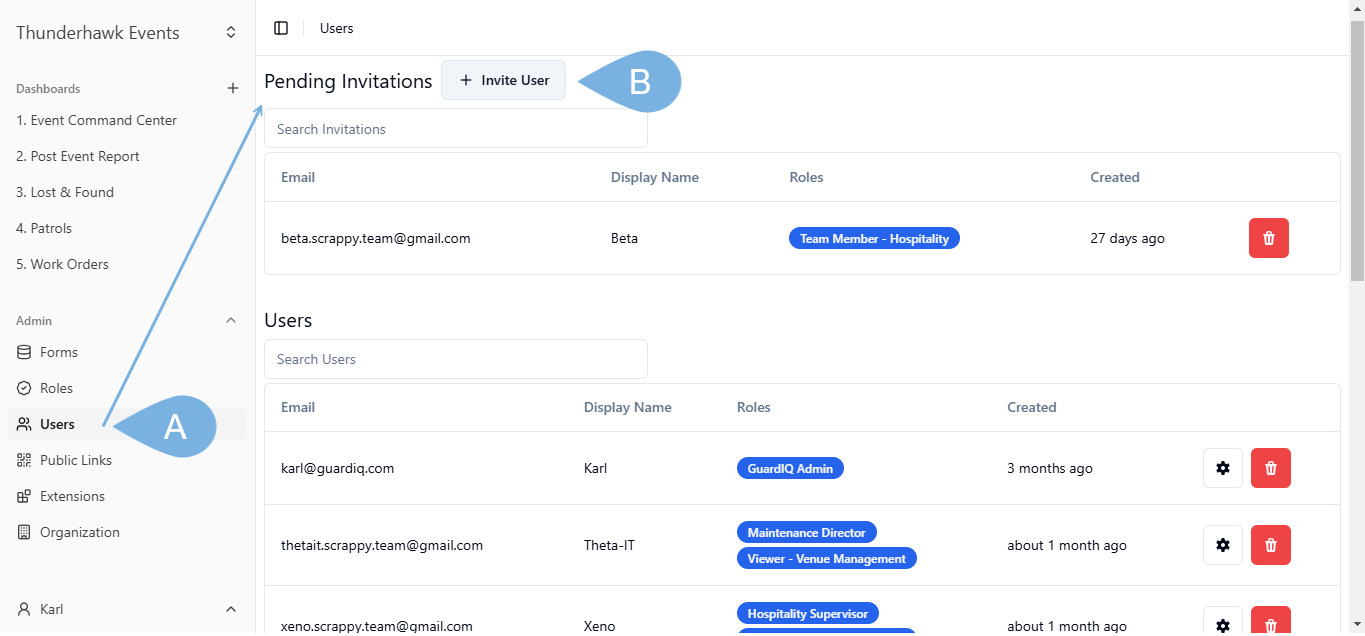Viewport: 1365px width, 636px height.
Task: Open settings for karl@guardiq.com
Action: [x=1223, y=468]
